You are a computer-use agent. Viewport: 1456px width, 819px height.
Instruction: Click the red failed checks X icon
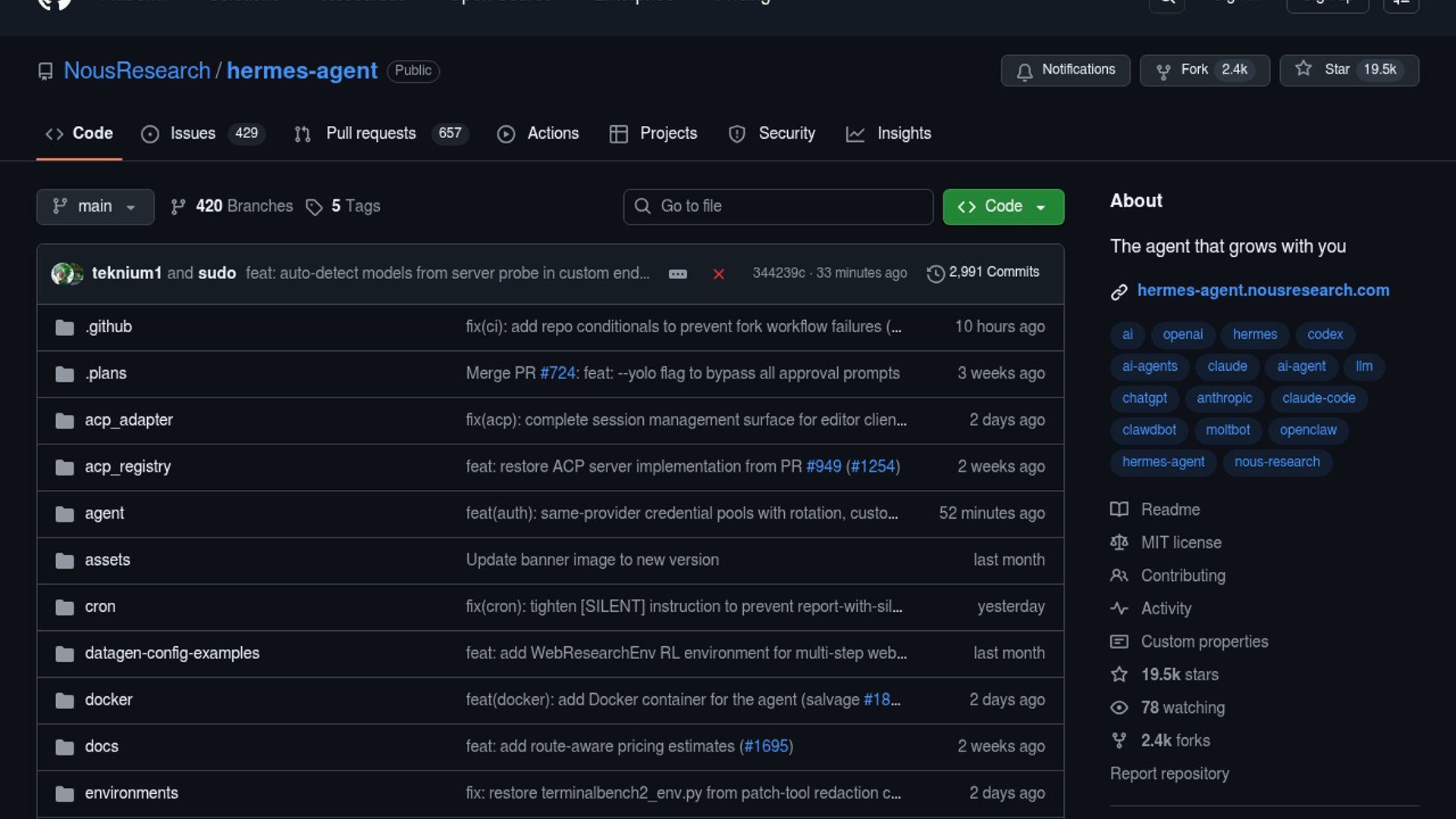718,274
